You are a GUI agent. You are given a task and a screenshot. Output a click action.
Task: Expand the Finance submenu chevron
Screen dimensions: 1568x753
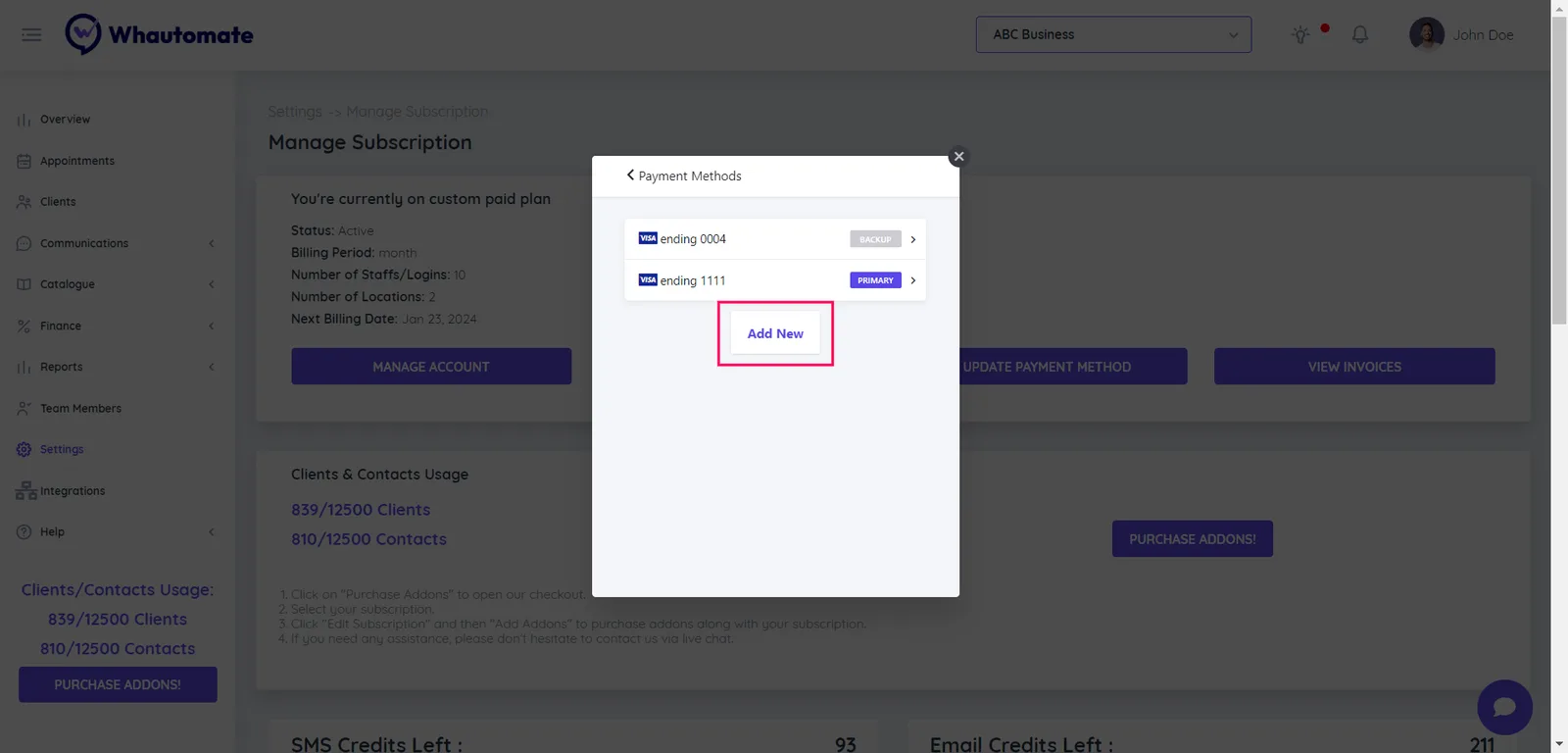pyautogui.click(x=212, y=326)
